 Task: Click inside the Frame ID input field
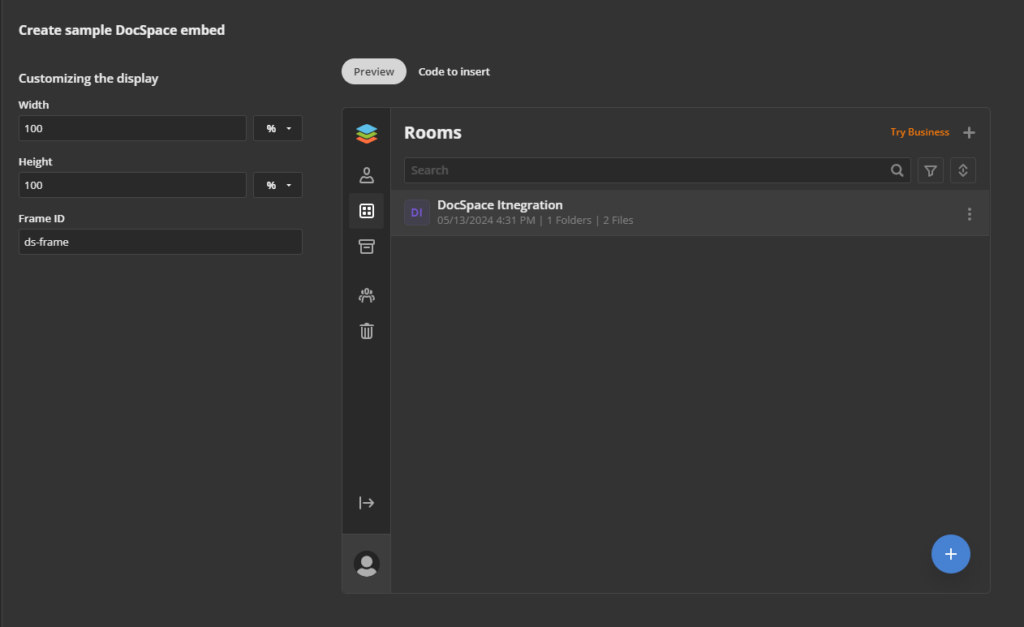(160, 241)
